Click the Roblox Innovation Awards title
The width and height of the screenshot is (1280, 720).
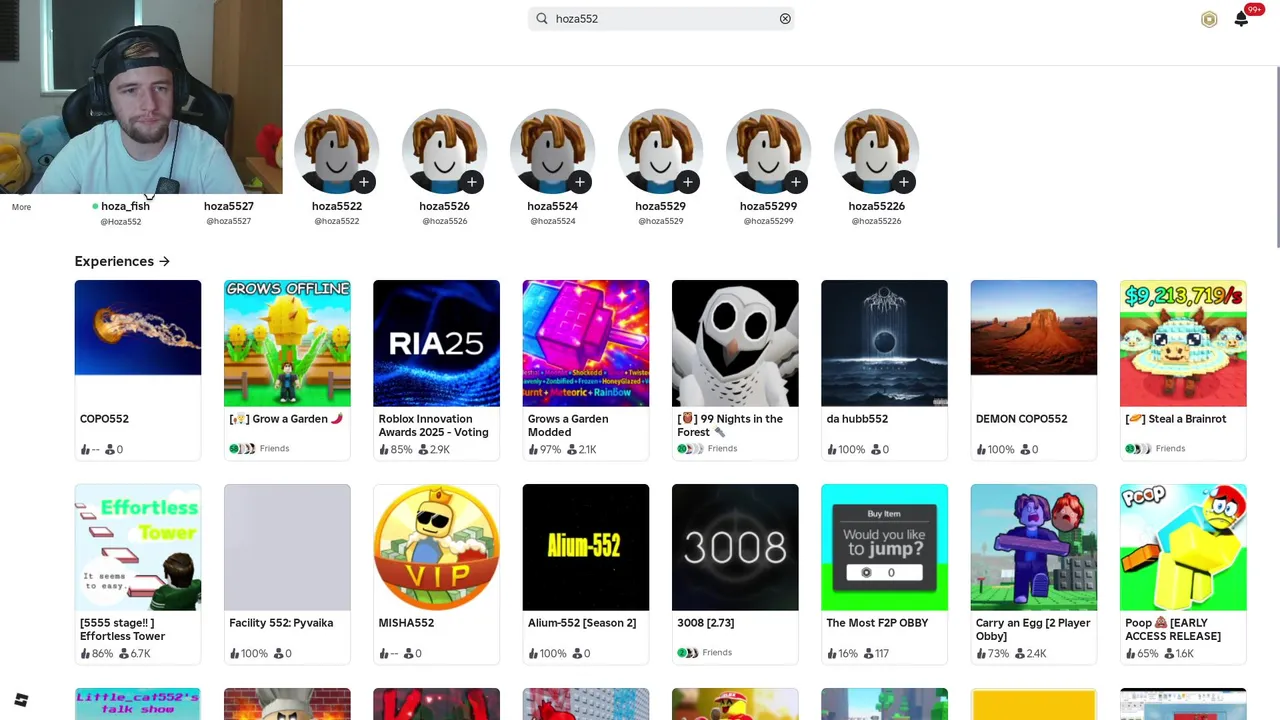[x=433, y=426]
